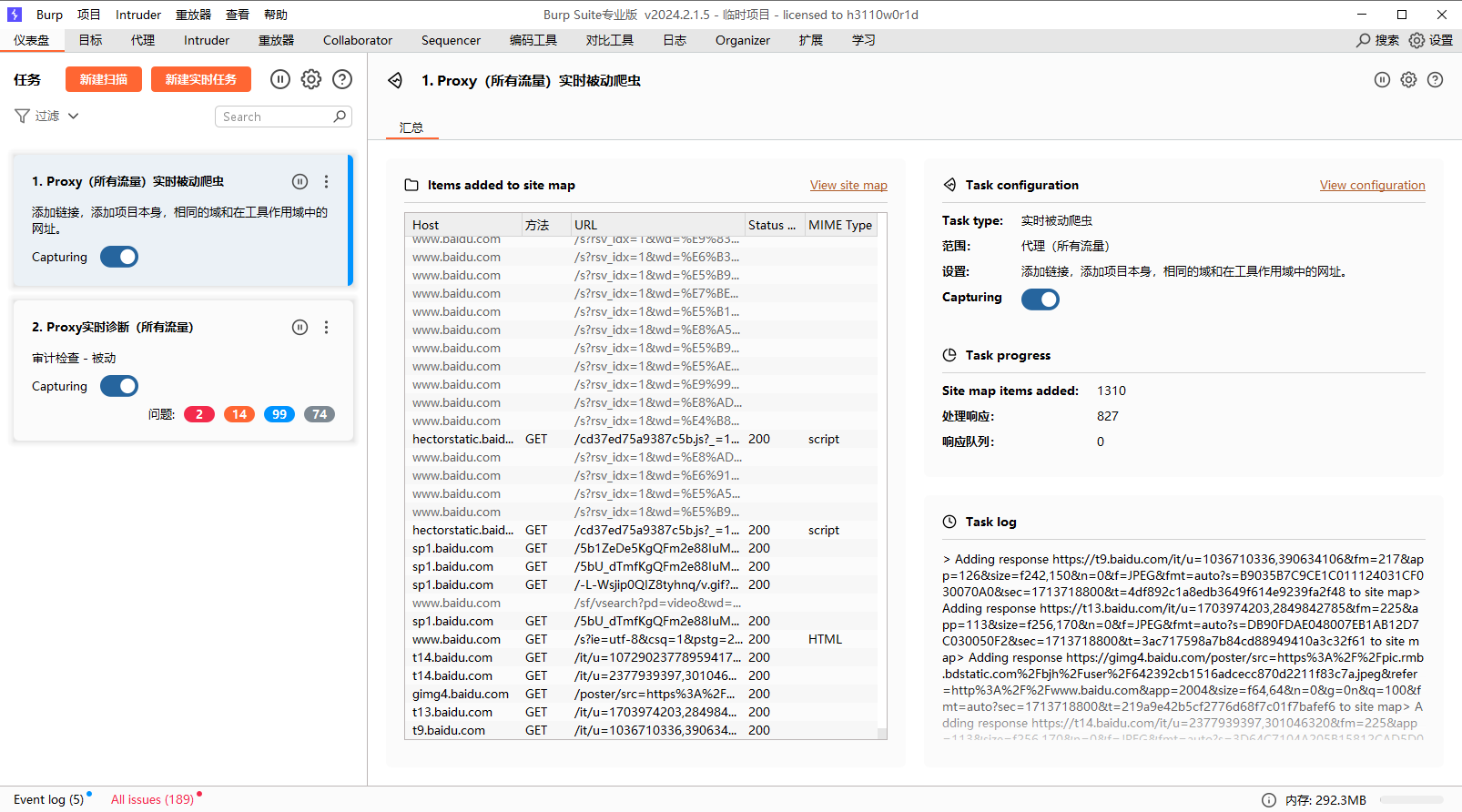Screen dimensions: 1462x812
Task: Click the memory info icon in status bar
Action: click(1268, 800)
